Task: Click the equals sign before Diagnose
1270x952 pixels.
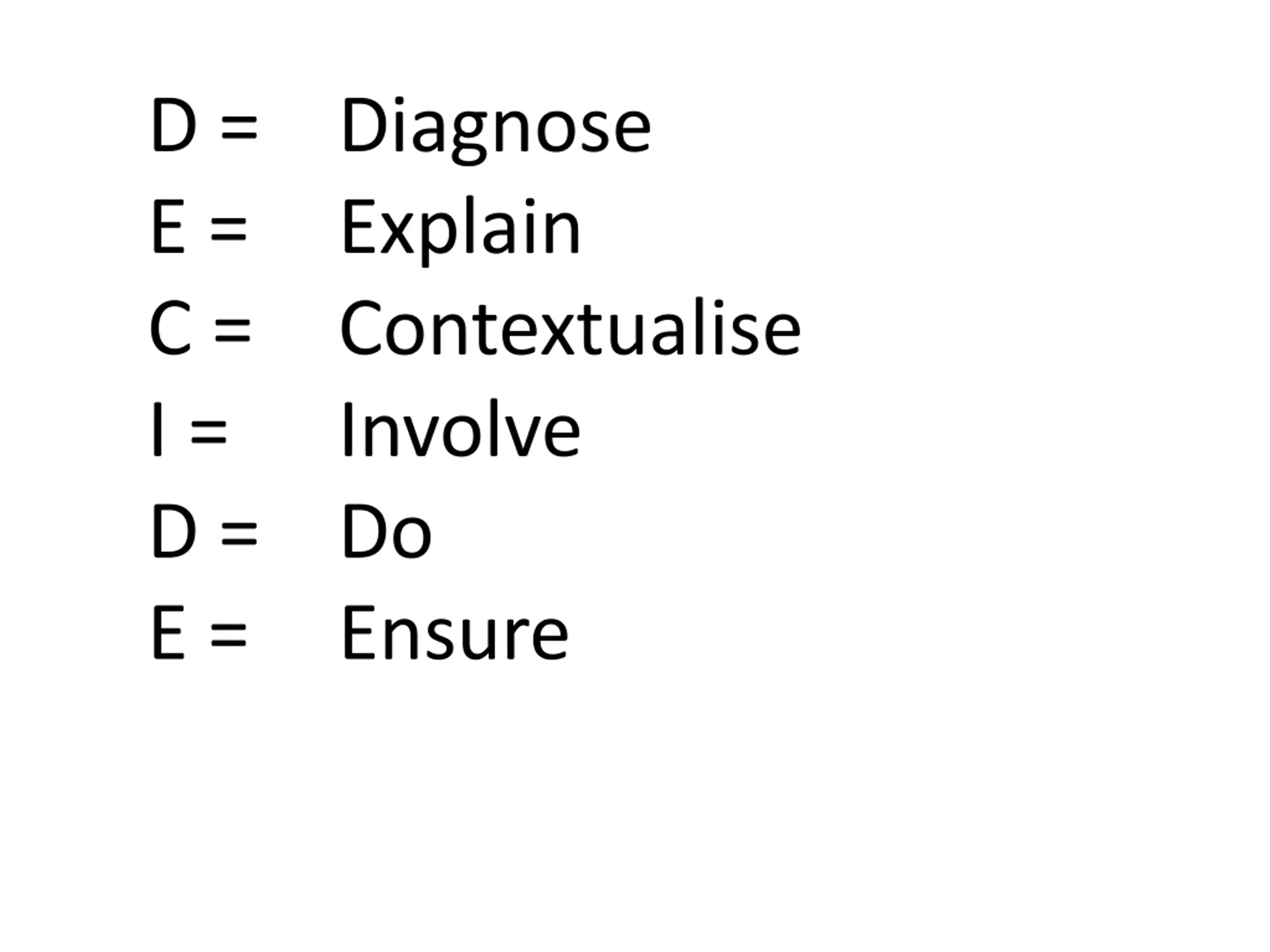Action: coord(239,127)
